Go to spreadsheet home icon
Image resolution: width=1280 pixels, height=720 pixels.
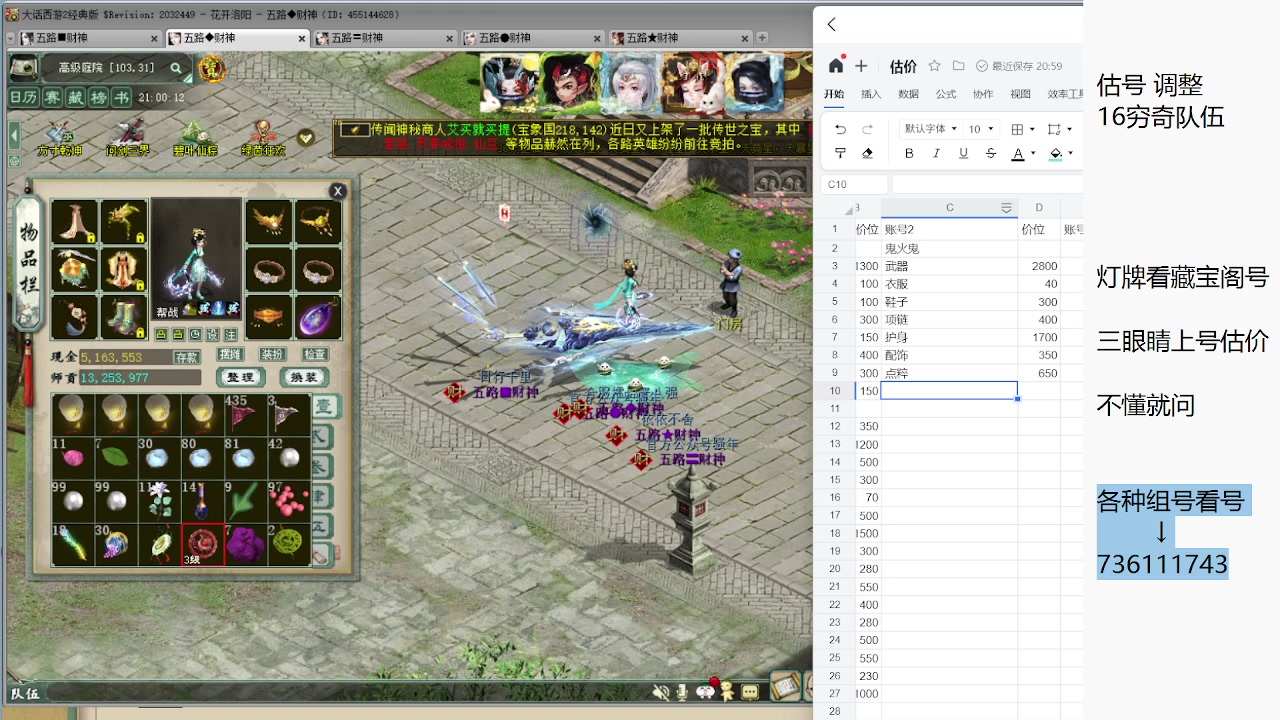(836, 66)
